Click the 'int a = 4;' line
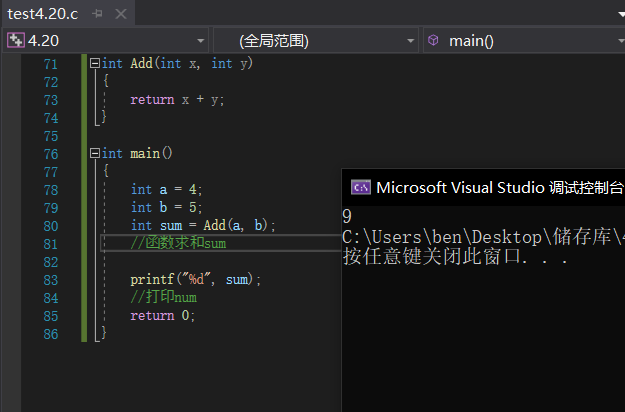625x412 pixels. [x=167, y=189]
